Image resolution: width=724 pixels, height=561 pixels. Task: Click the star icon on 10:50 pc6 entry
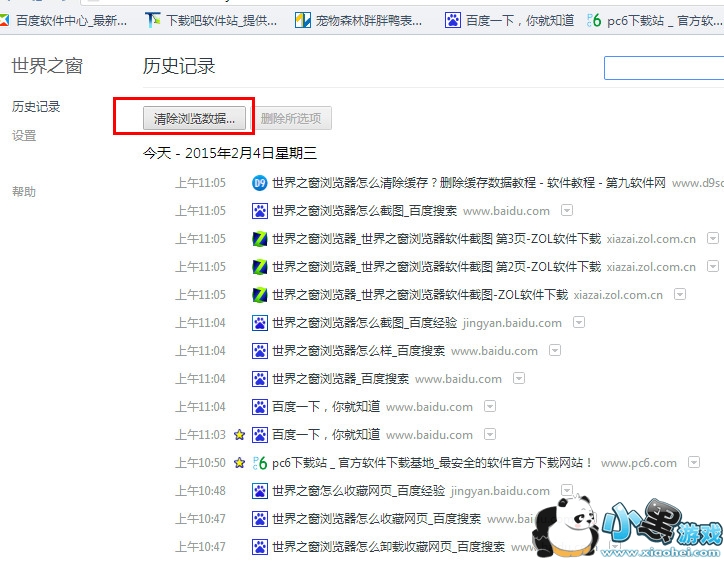click(239, 463)
